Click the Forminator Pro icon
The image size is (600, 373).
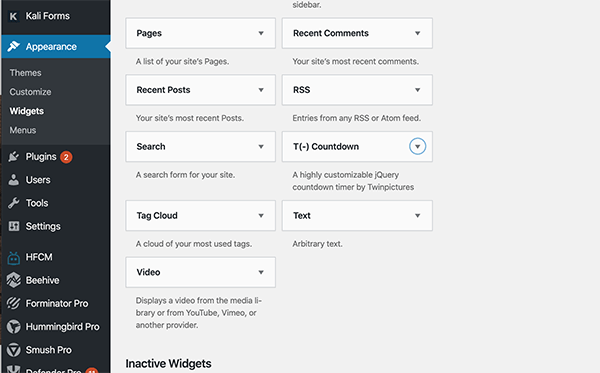click(x=13, y=303)
